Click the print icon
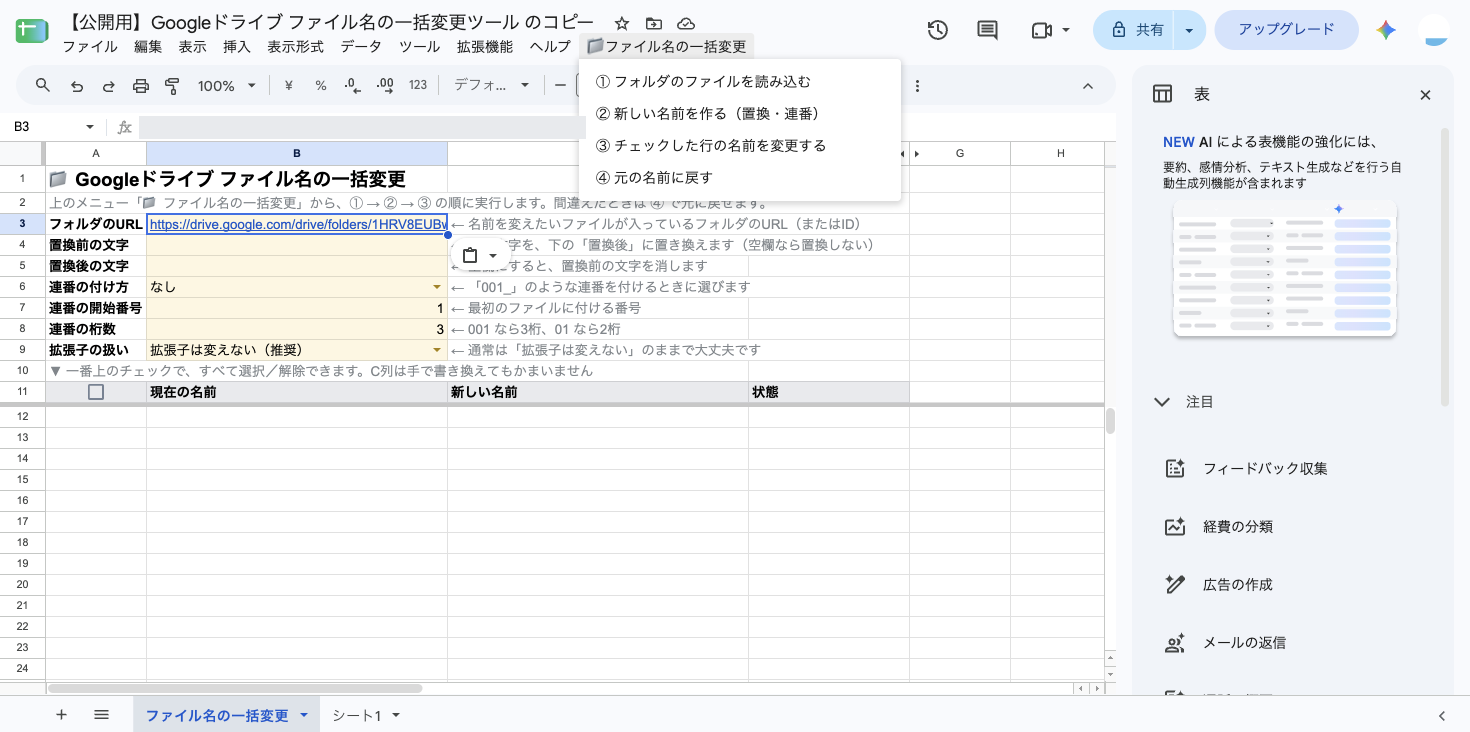The image size is (1470, 732). click(x=140, y=85)
